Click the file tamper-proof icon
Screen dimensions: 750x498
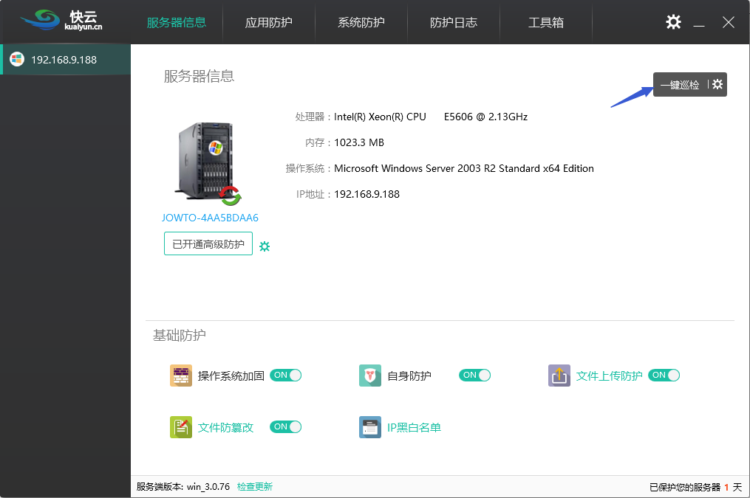click(x=181, y=427)
